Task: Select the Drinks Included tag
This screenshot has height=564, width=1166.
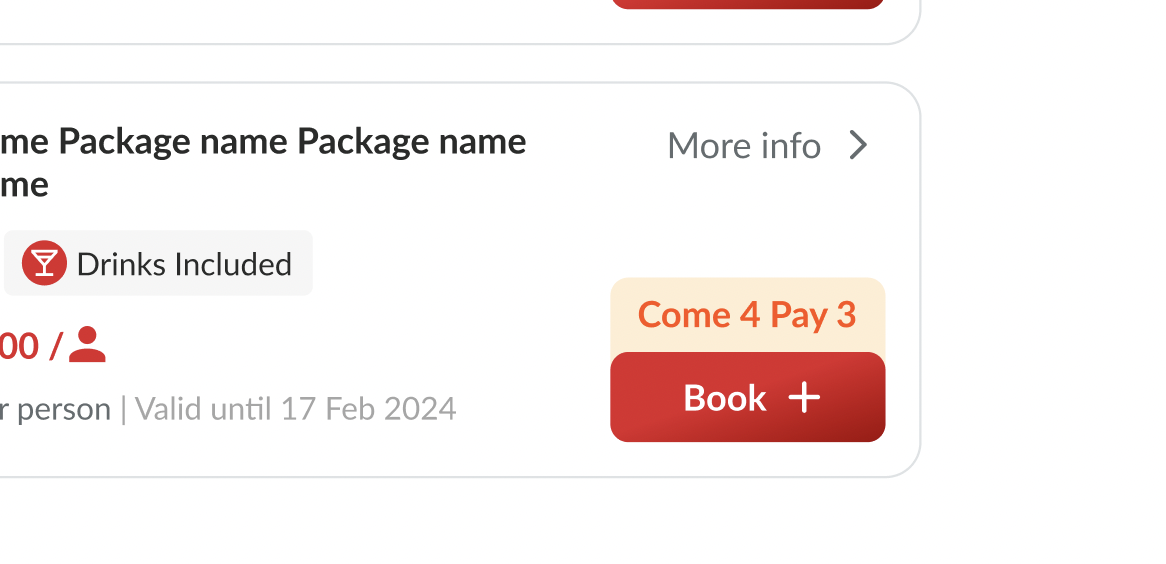Action: pyautogui.click(x=158, y=264)
